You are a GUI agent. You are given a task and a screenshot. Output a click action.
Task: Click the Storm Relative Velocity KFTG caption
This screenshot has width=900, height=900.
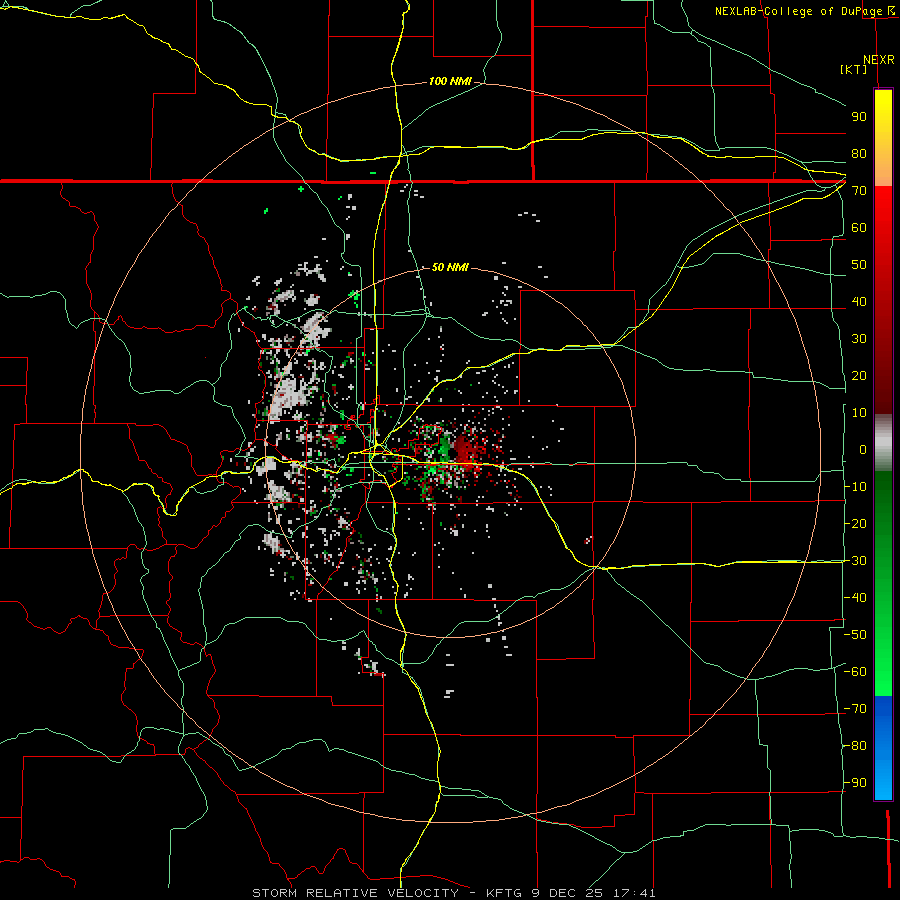coord(453,893)
